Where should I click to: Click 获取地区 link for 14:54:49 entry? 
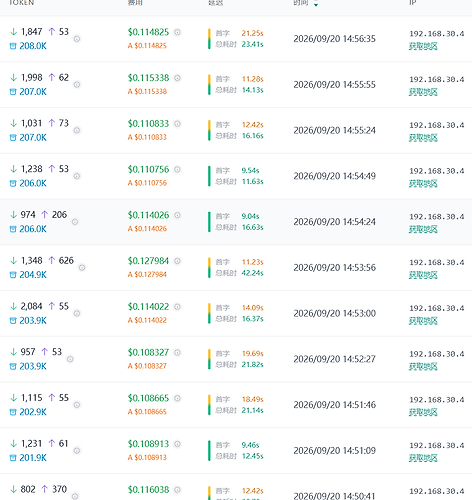[423, 183]
